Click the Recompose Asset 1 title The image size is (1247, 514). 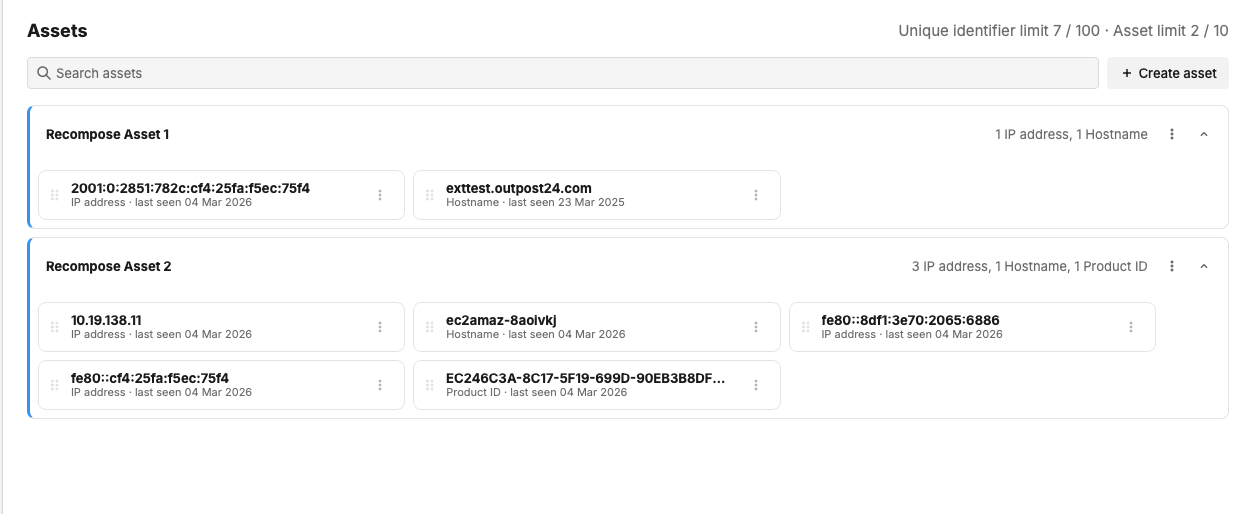[x=108, y=134]
